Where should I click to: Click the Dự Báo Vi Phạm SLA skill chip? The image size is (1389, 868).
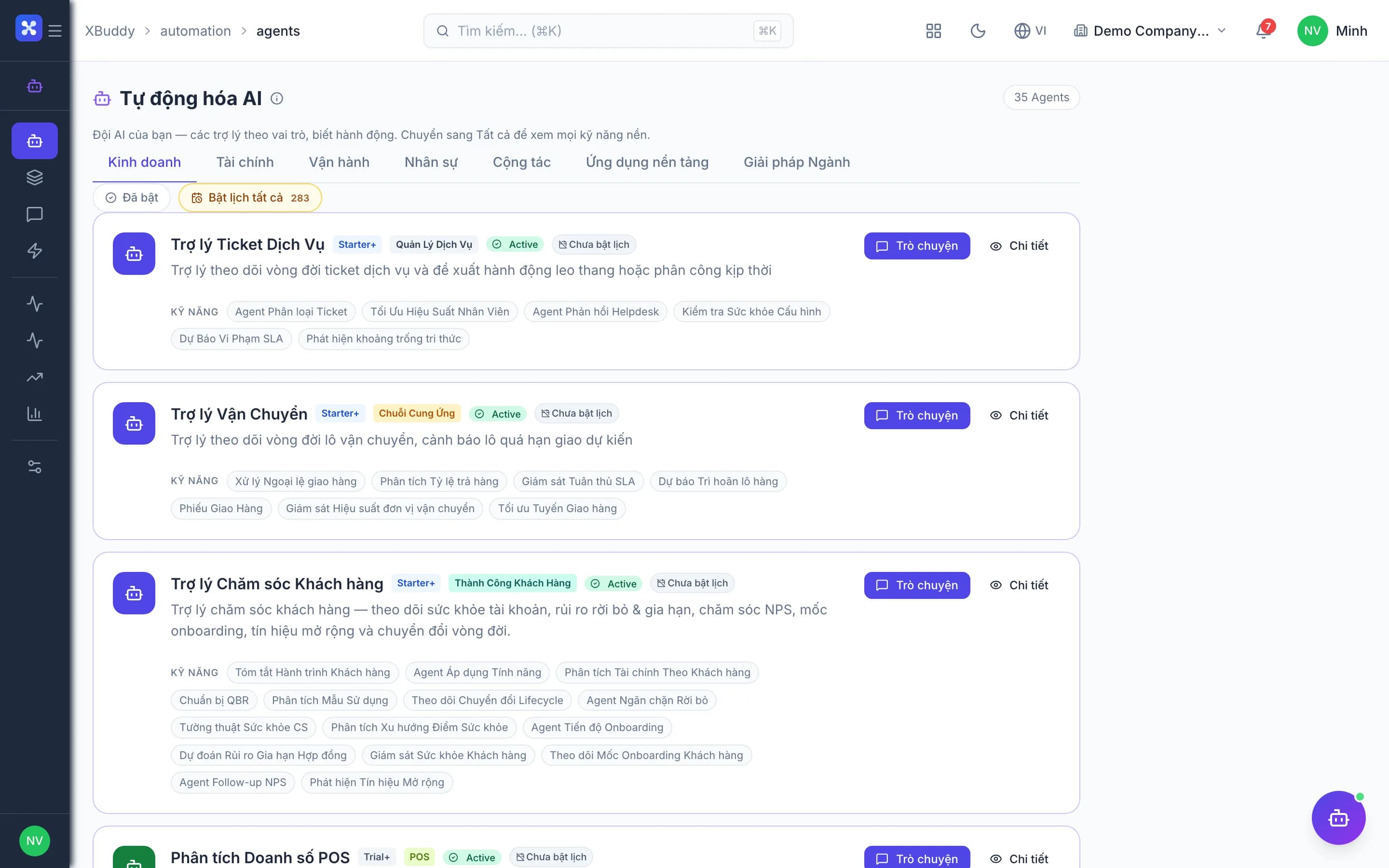231,339
